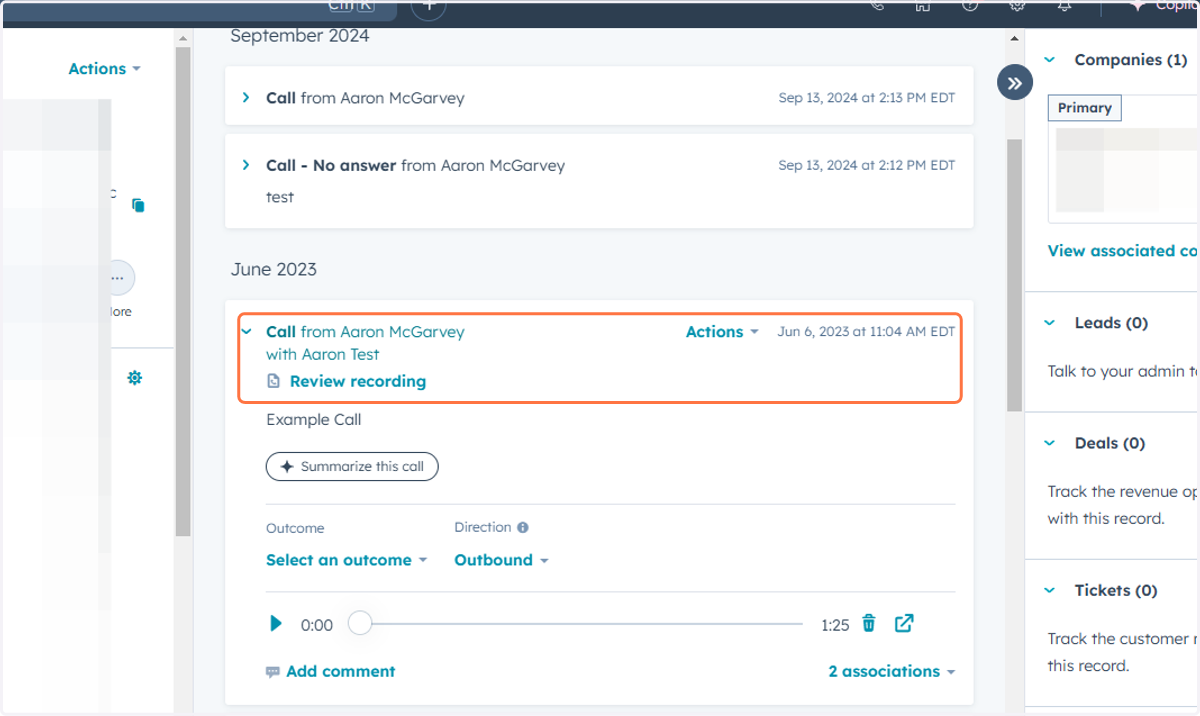Play the call recording
Viewport: 1200px width, 716px height.
pos(276,624)
